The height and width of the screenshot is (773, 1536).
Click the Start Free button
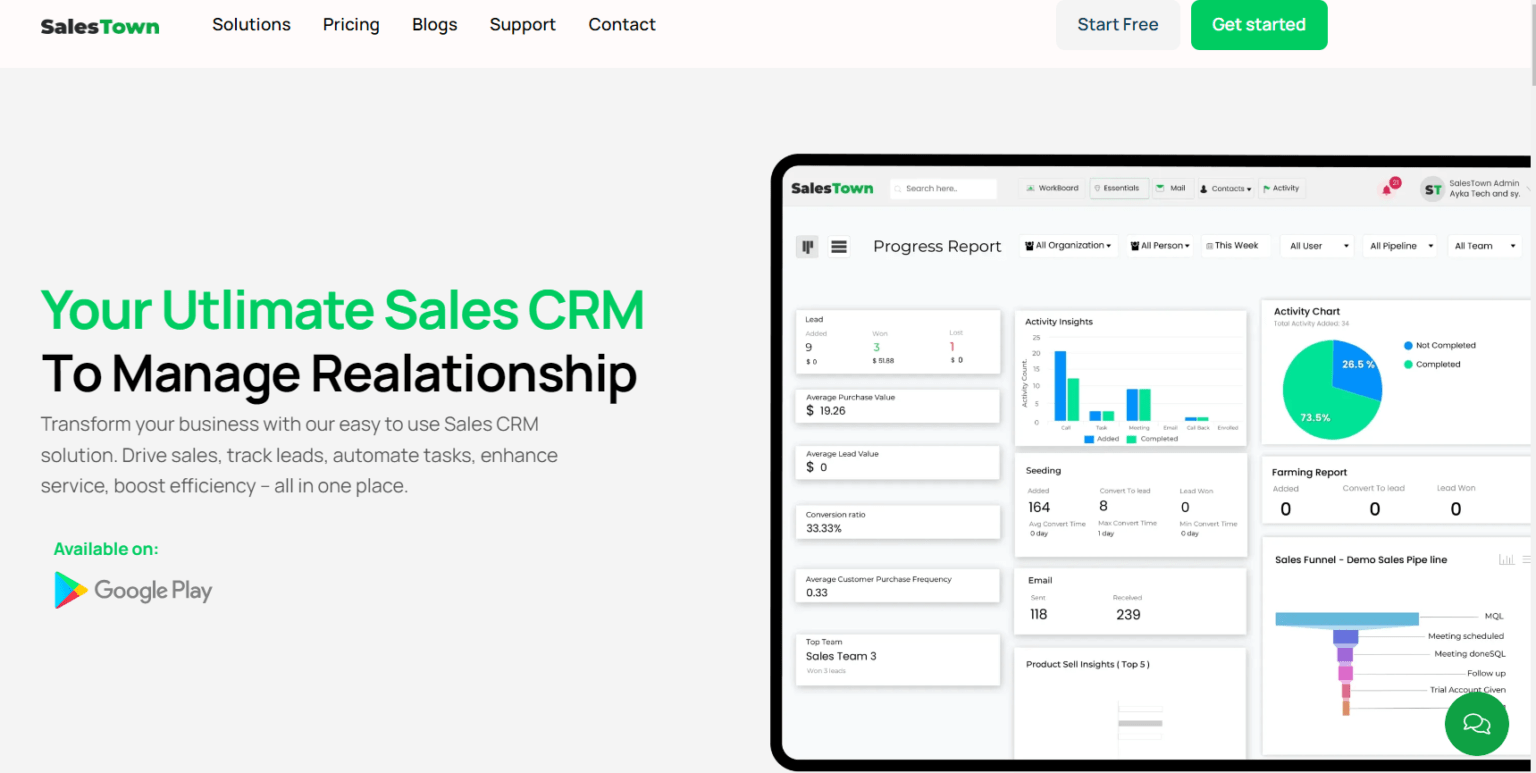[x=1117, y=25]
